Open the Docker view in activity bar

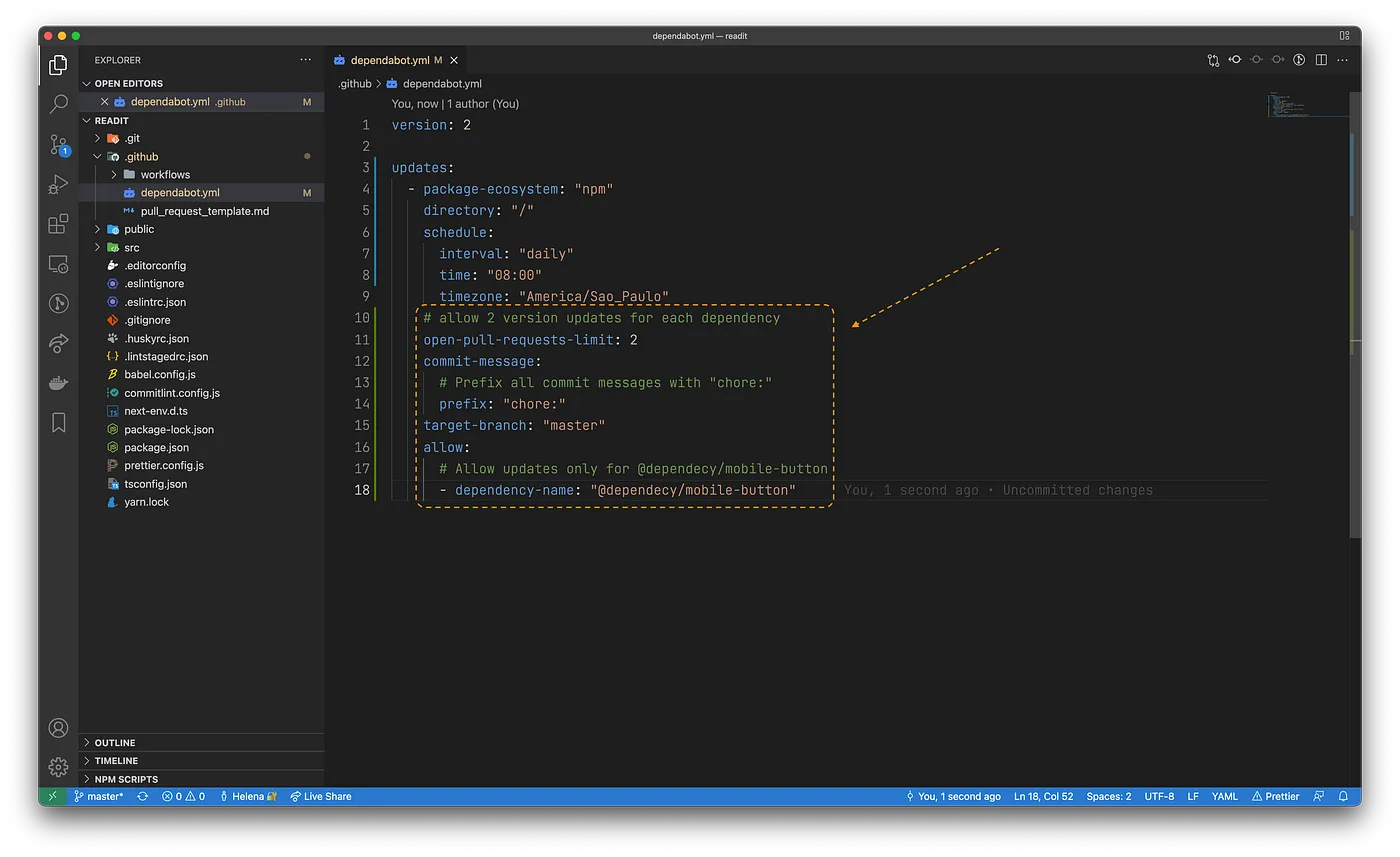(x=58, y=383)
